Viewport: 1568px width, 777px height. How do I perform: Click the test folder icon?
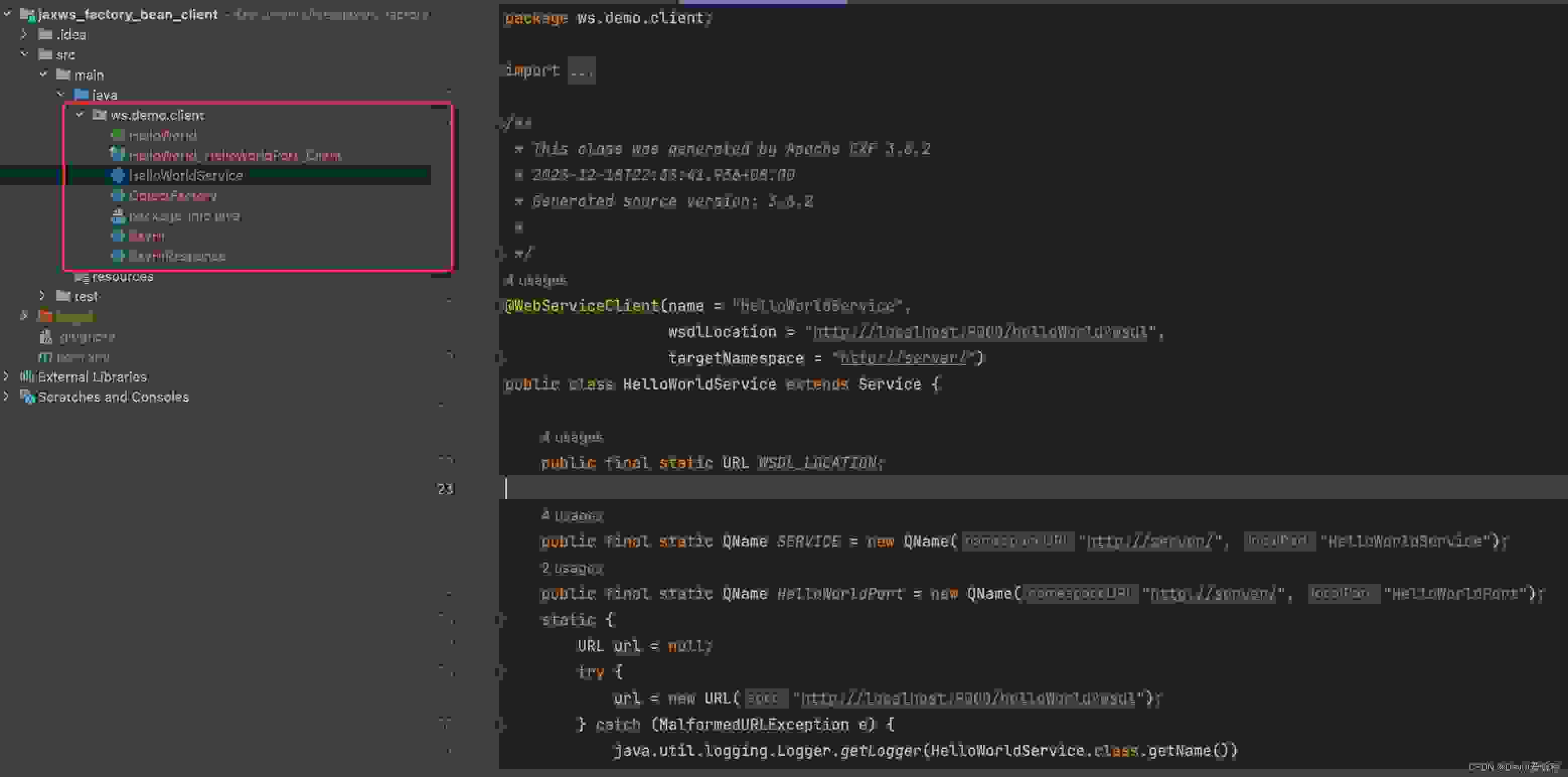pyautogui.click(x=63, y=296)
